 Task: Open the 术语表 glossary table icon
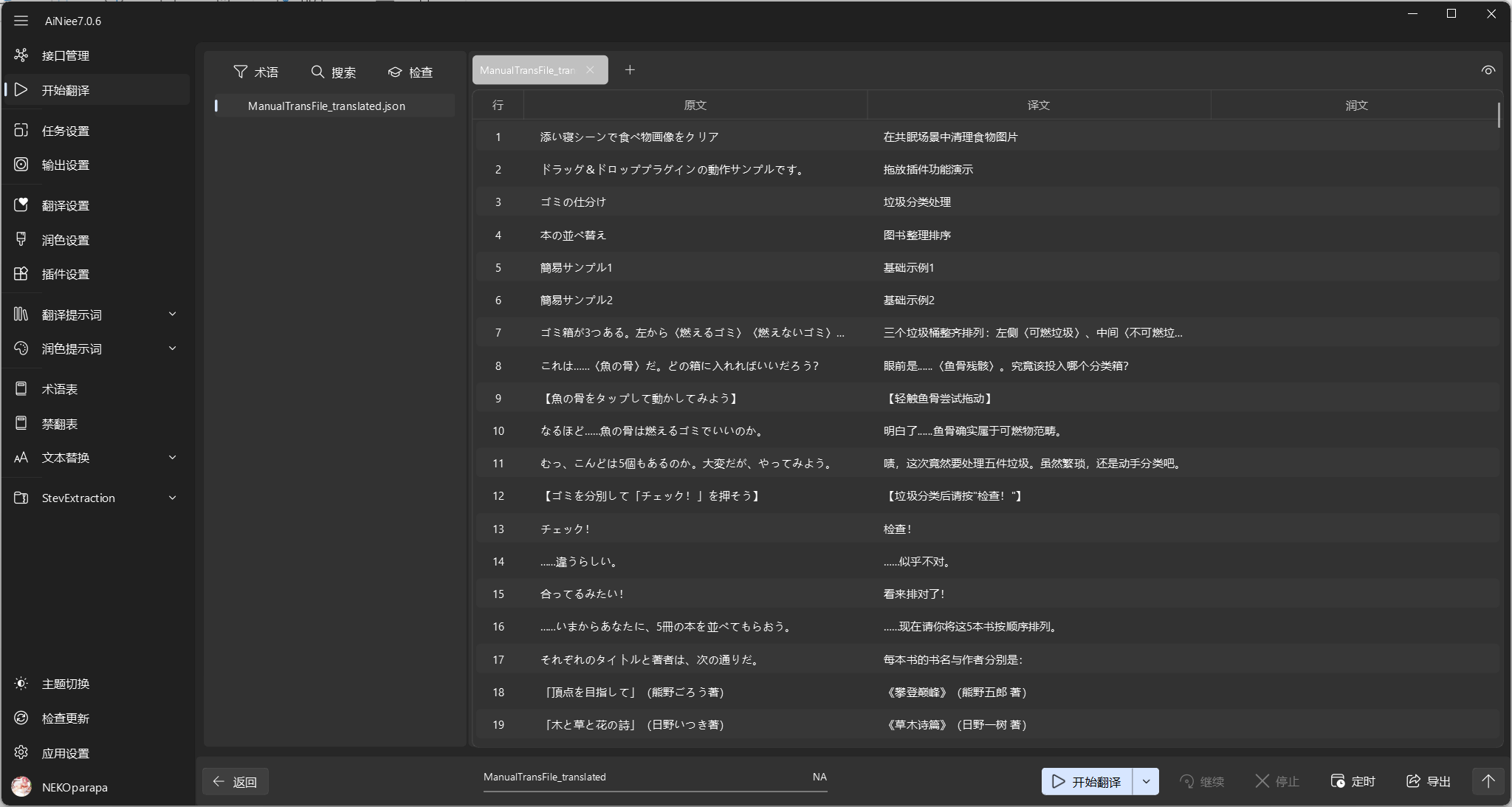(21, 389)
